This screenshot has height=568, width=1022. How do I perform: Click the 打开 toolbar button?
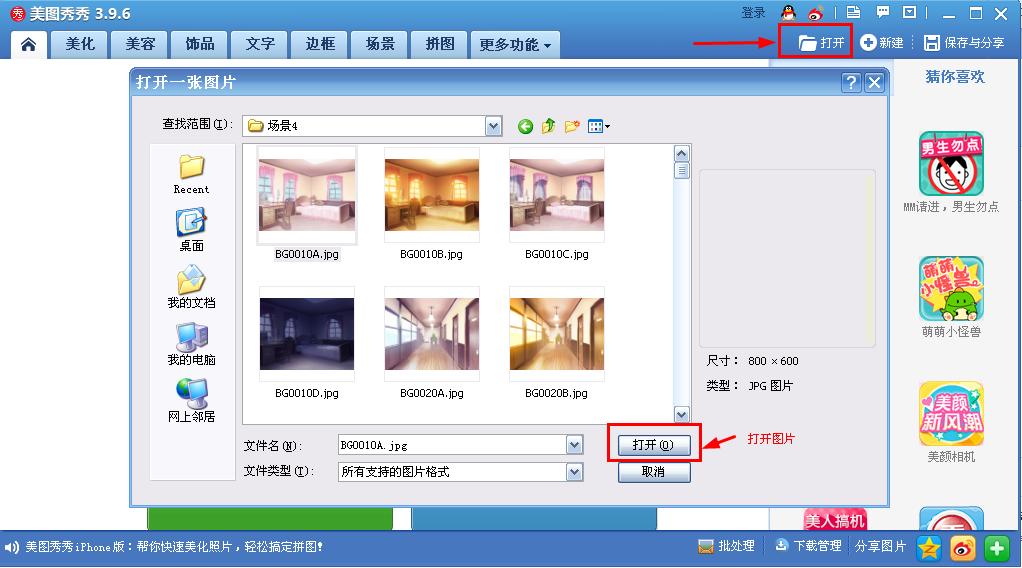[821, 43]
